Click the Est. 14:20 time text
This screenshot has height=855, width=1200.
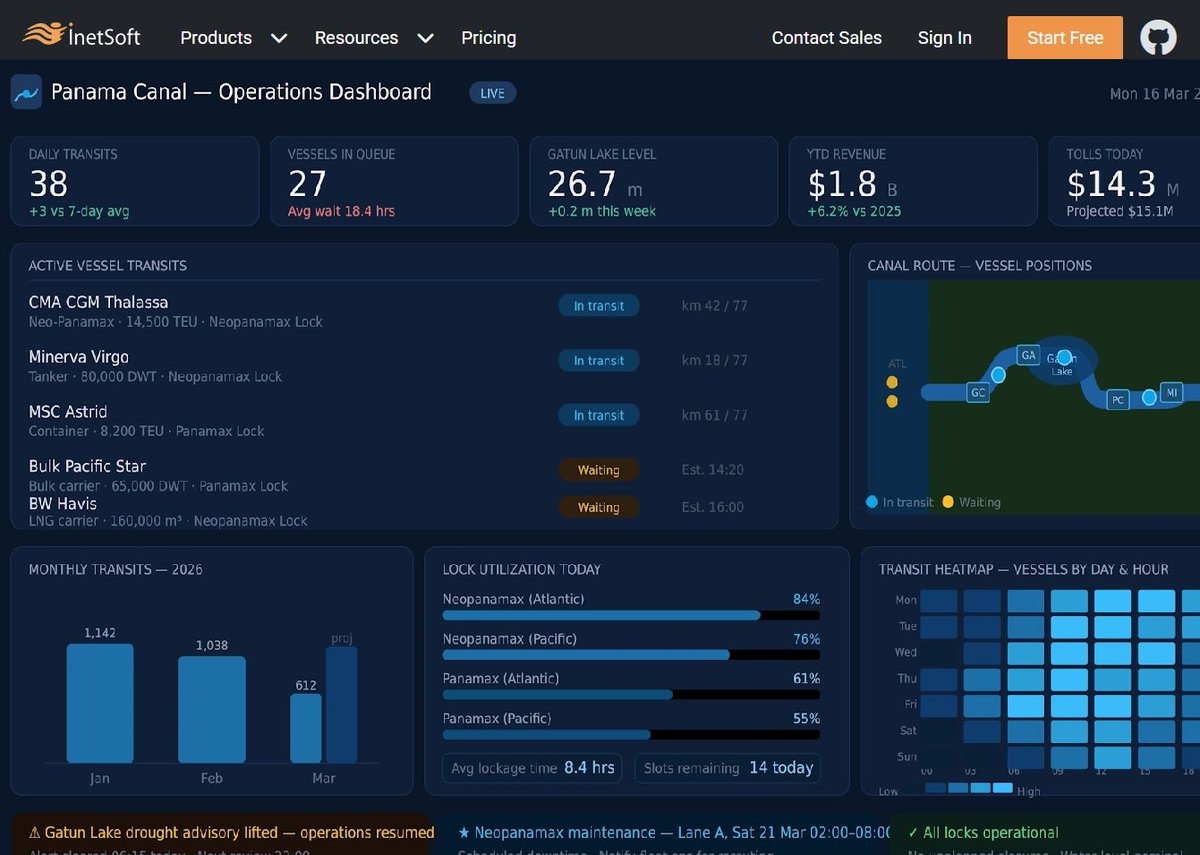713,470
